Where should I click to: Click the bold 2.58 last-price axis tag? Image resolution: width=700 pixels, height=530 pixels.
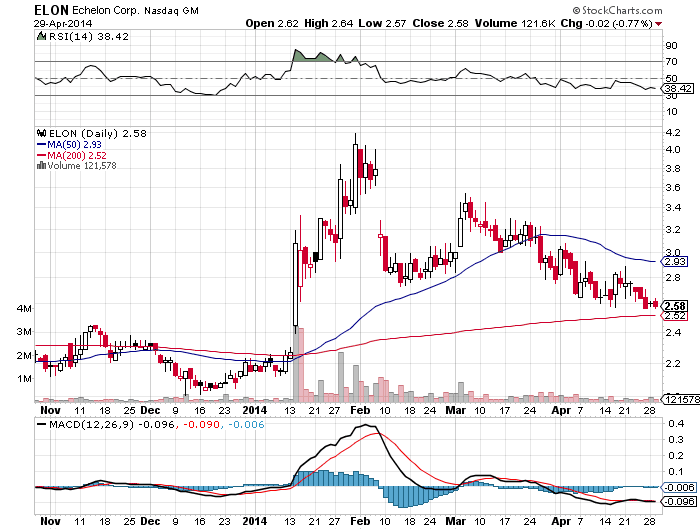click(675, 306)
